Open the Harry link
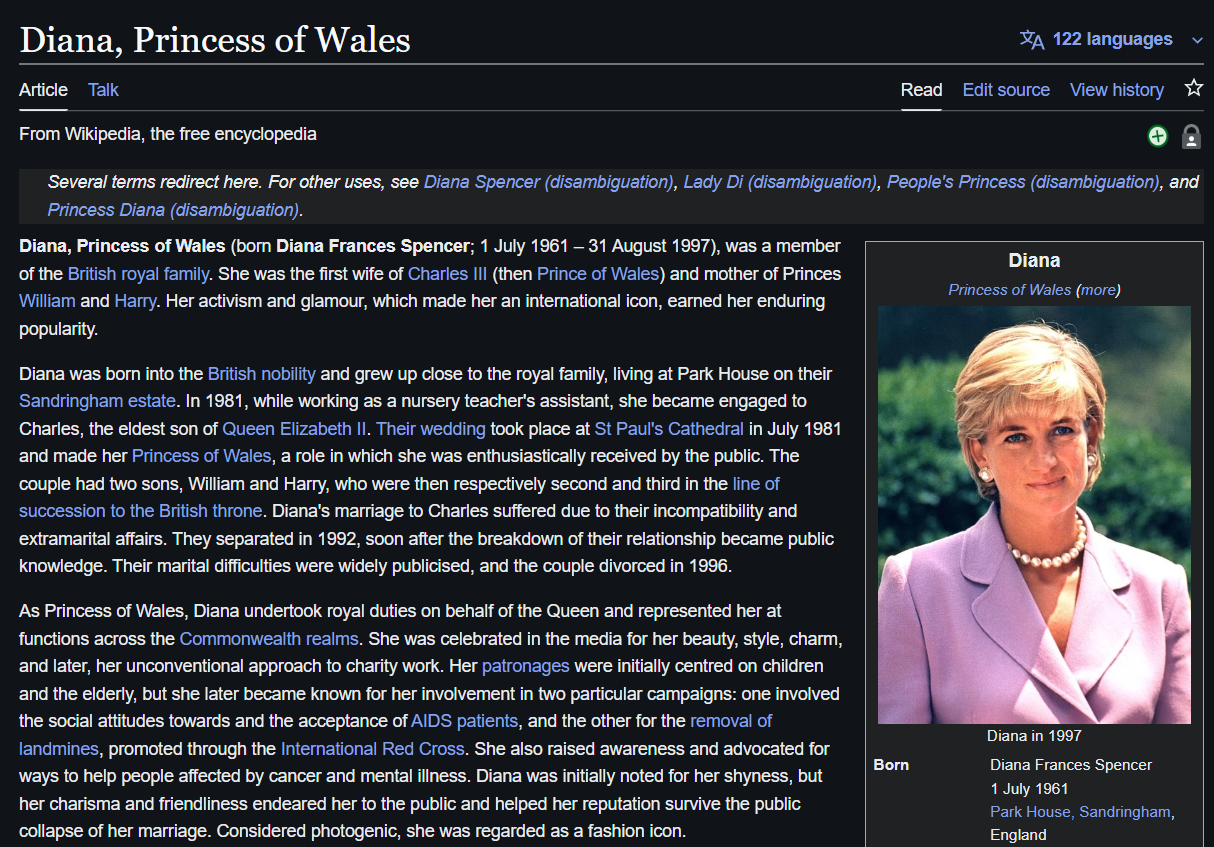This screenshot has height=847, width=1214. point(135,301)
